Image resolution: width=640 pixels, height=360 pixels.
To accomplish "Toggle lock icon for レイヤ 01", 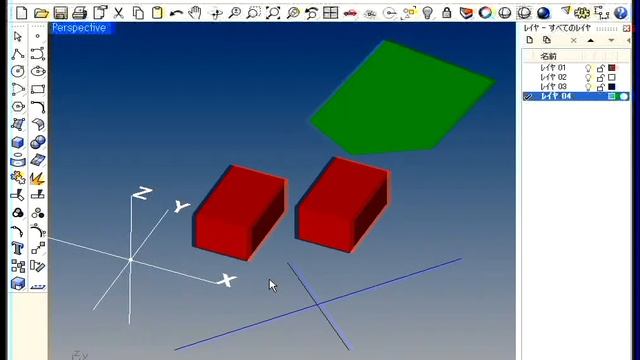I will tap(600, 68).
